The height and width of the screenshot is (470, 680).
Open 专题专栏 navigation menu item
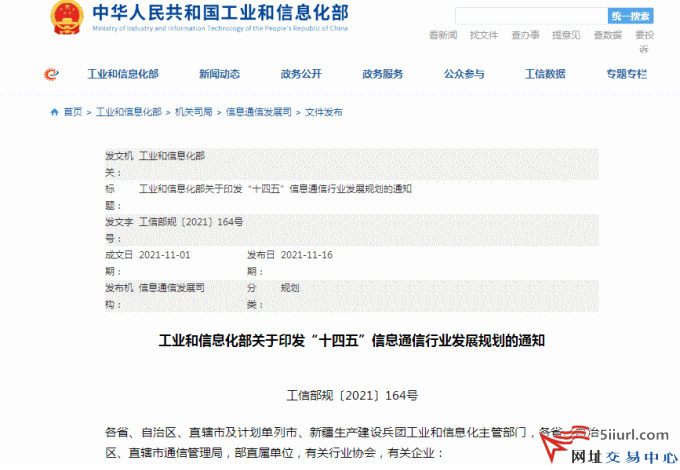point(627,74)
